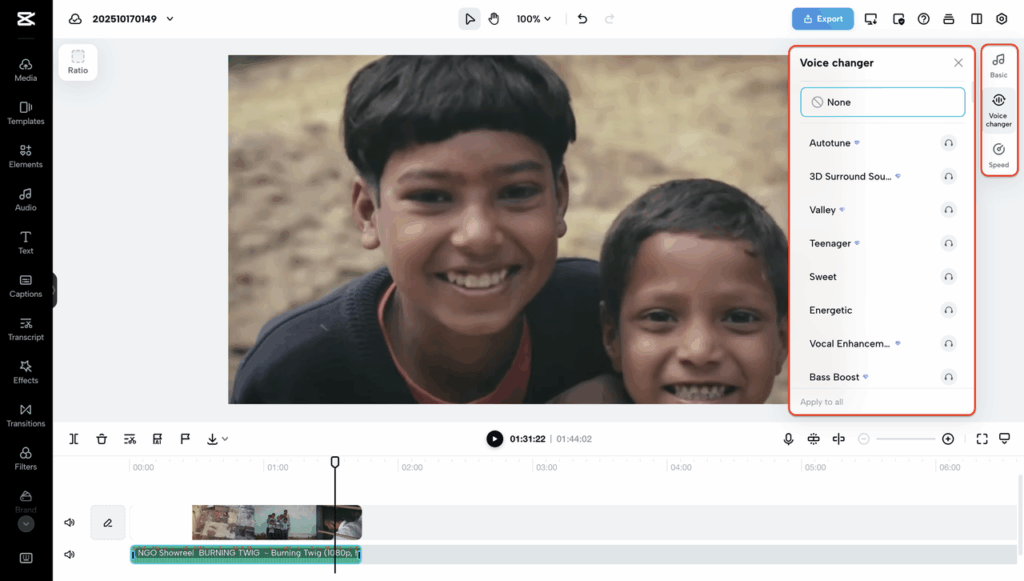The image size is (1024, 581).
Task: Undo the last action
Action: (x=583, y=19)
